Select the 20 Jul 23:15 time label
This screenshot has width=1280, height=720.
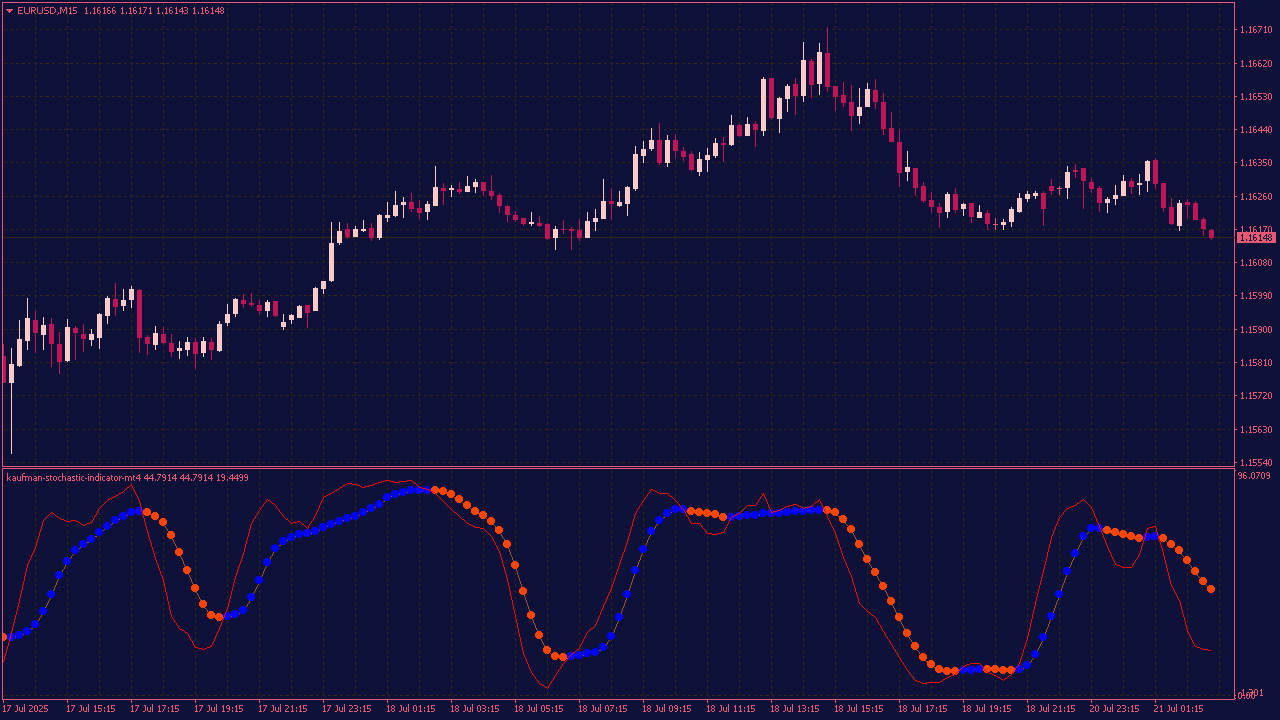click(x=1115, y=709)
